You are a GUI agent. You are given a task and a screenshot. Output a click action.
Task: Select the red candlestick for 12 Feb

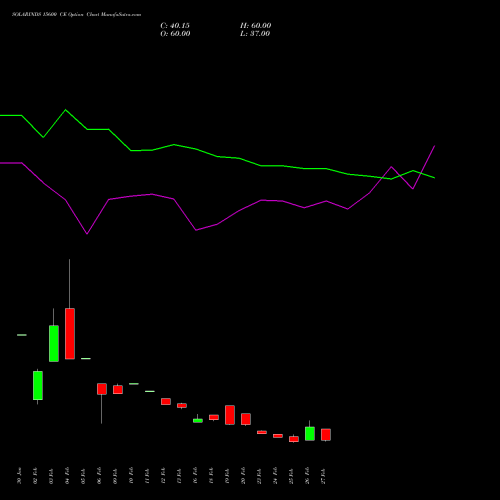pos(166,401)
